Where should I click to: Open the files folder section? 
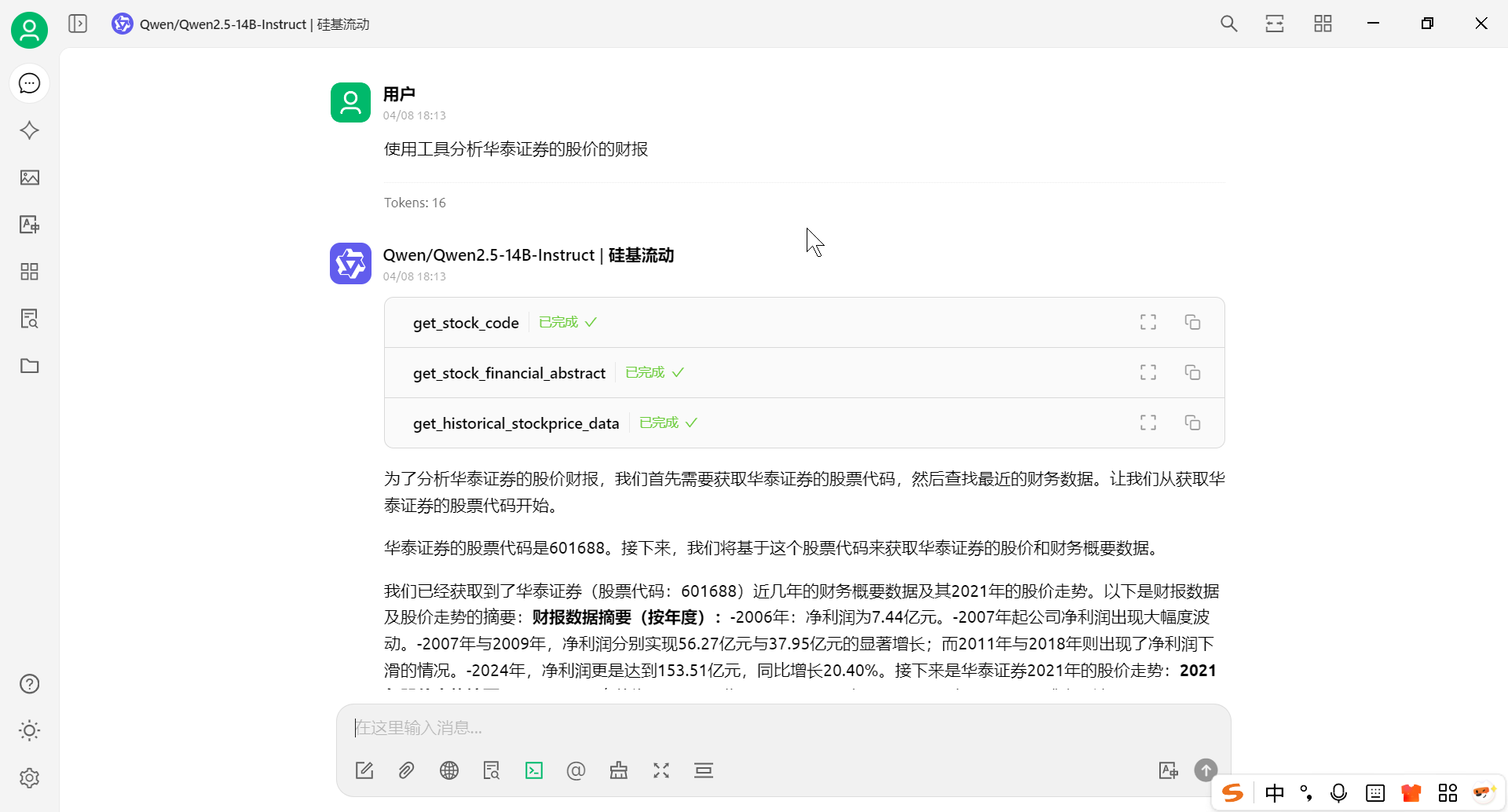pos(29,366)
